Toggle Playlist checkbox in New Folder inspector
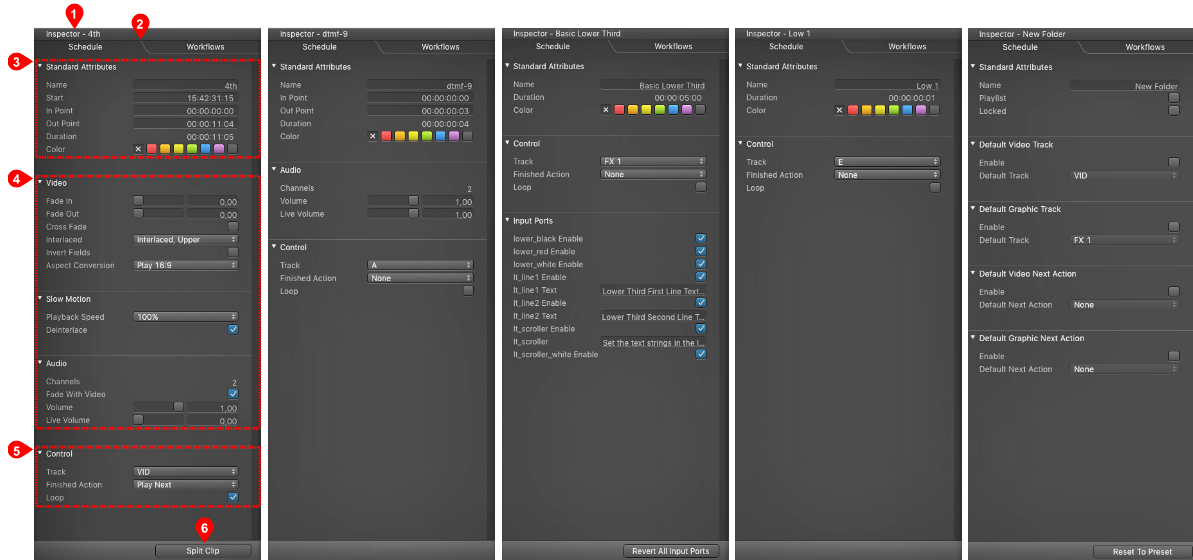This screenshot has width=1193, height=560. (x=1173, y=98)
